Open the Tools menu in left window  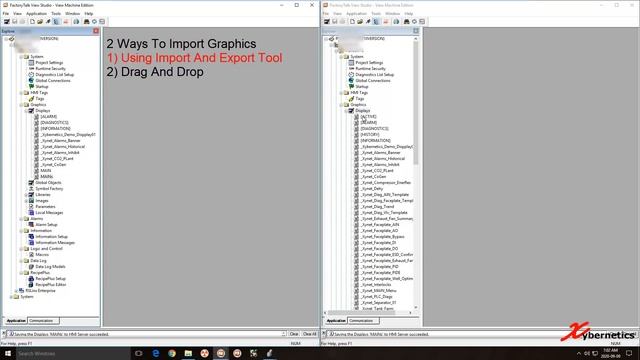coord(56,13)
